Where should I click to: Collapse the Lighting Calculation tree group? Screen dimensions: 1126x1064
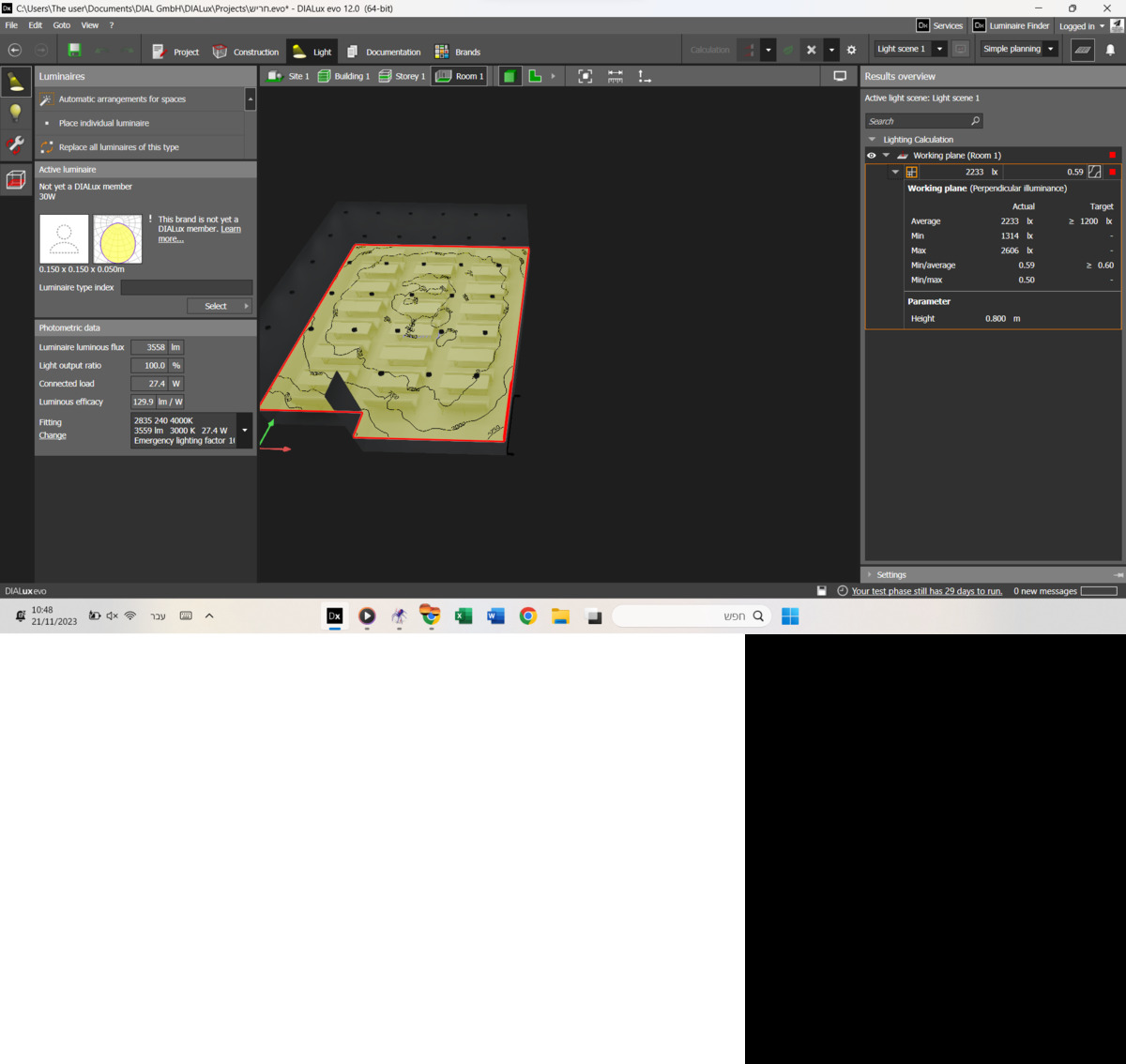click(x=872, y=140)
